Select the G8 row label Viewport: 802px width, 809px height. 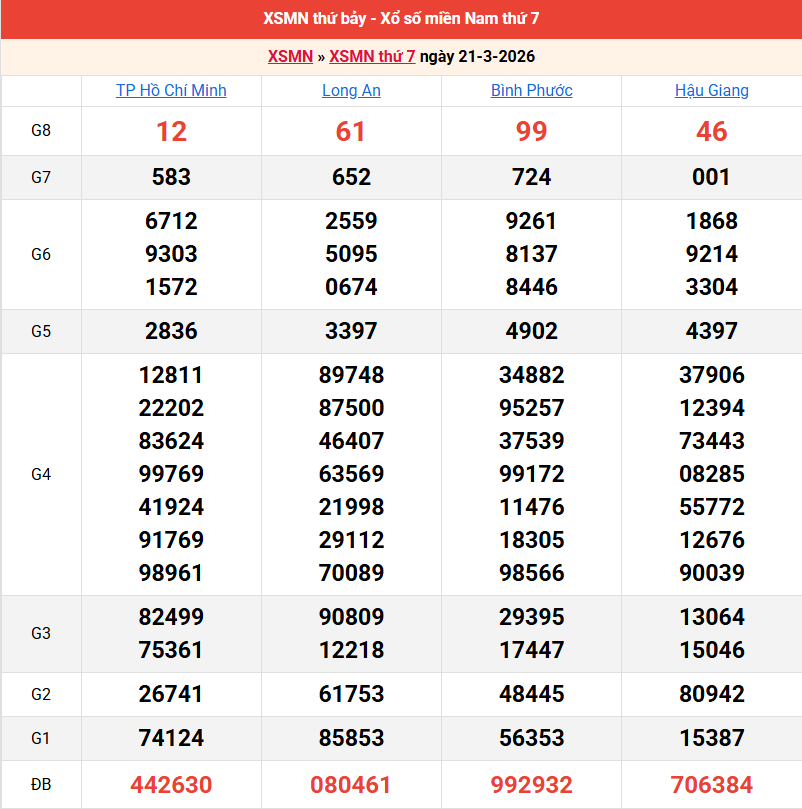coord(41,131)
